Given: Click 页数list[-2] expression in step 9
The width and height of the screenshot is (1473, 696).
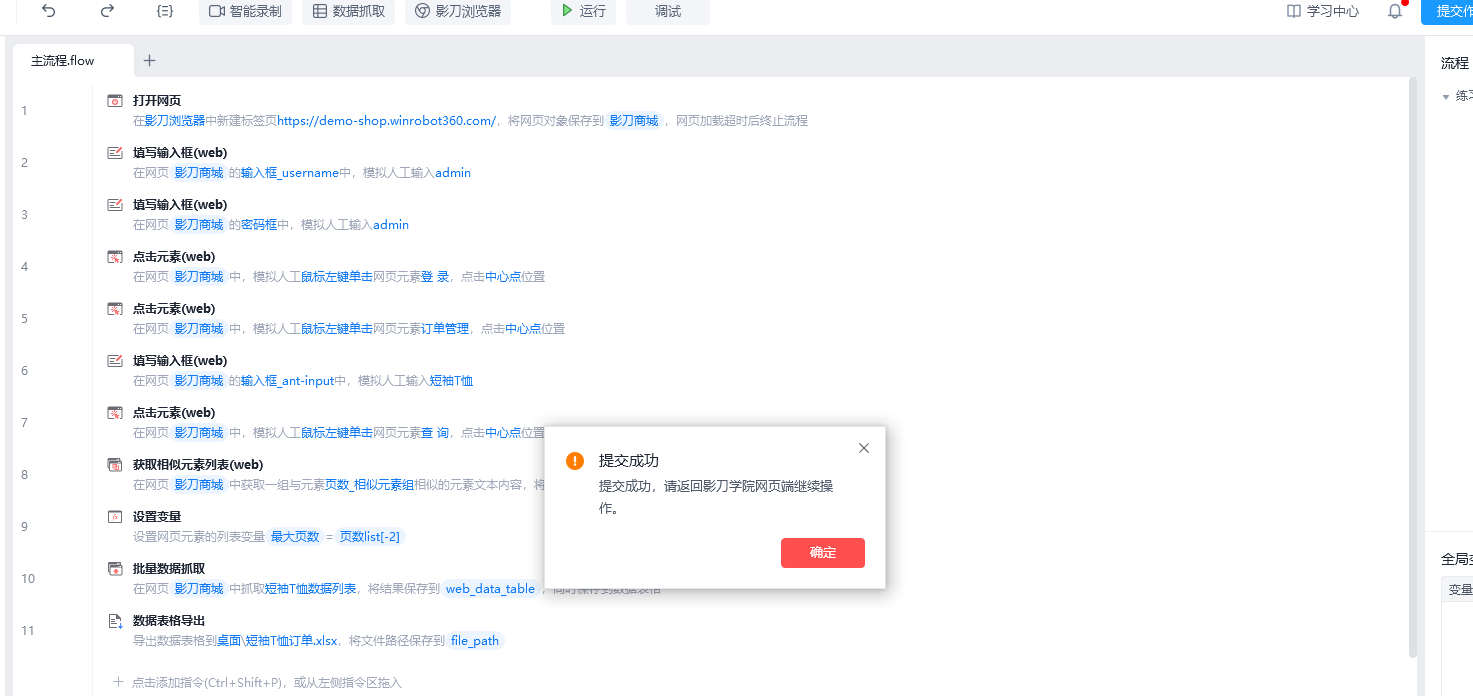Looking at the screenshot, I should click(370, 537).
